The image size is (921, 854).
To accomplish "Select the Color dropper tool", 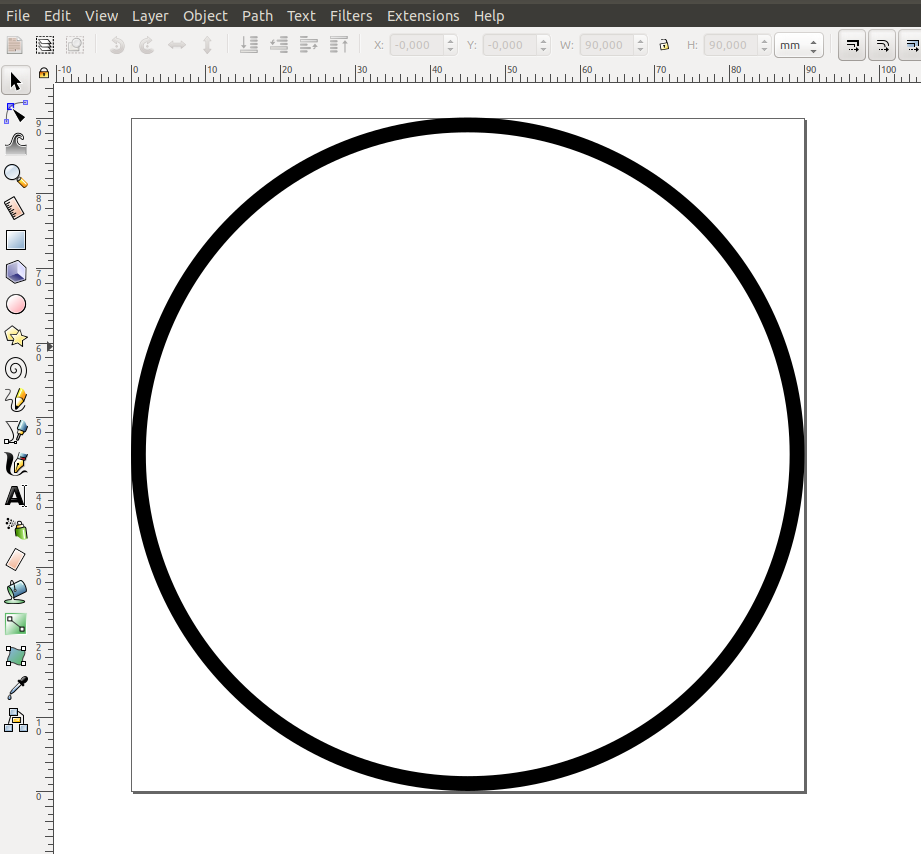I will (x=16, y=688).
